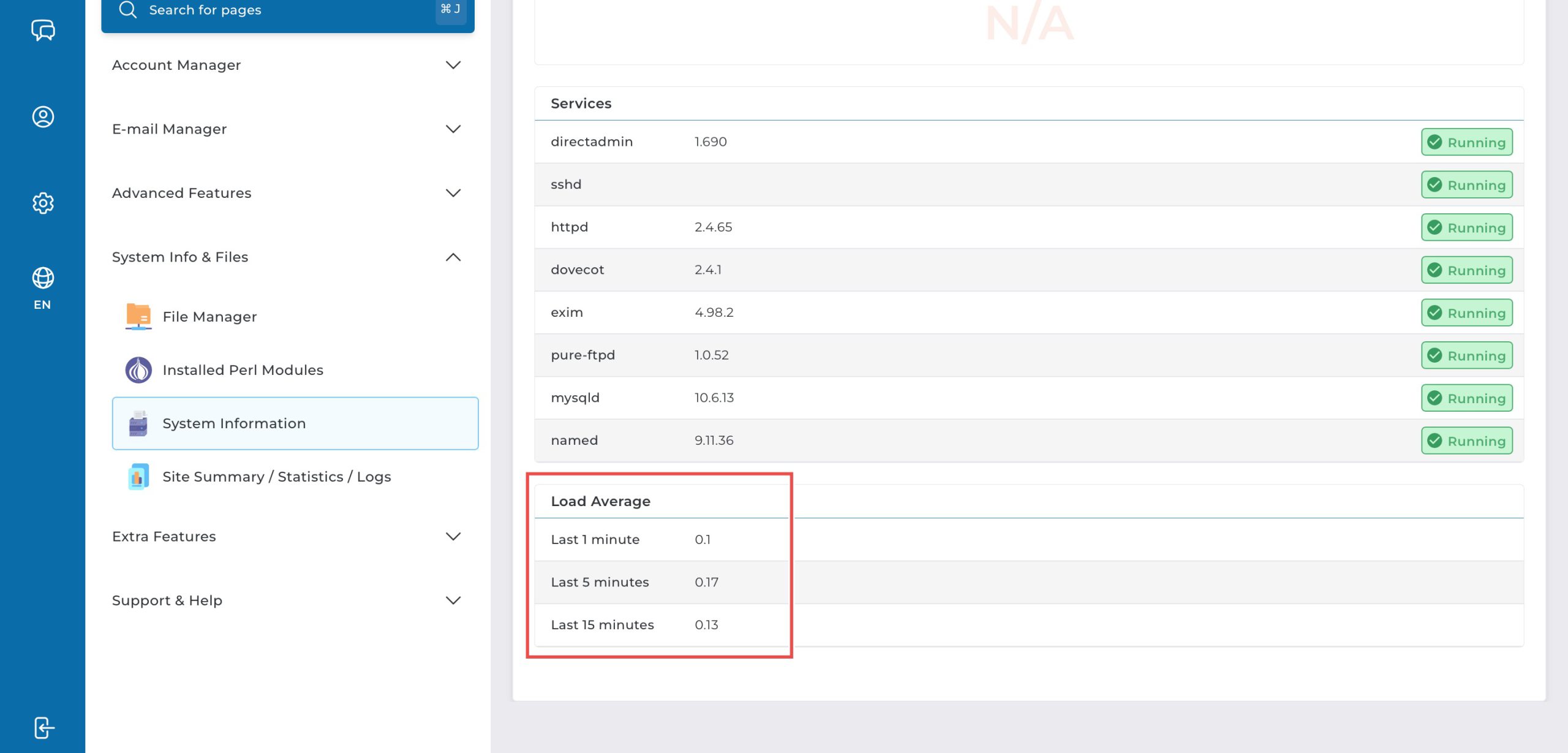Click the Site Summary statistics icon
The width and height of the screenshot is (1568, 753).
click(x=138, y=477)
